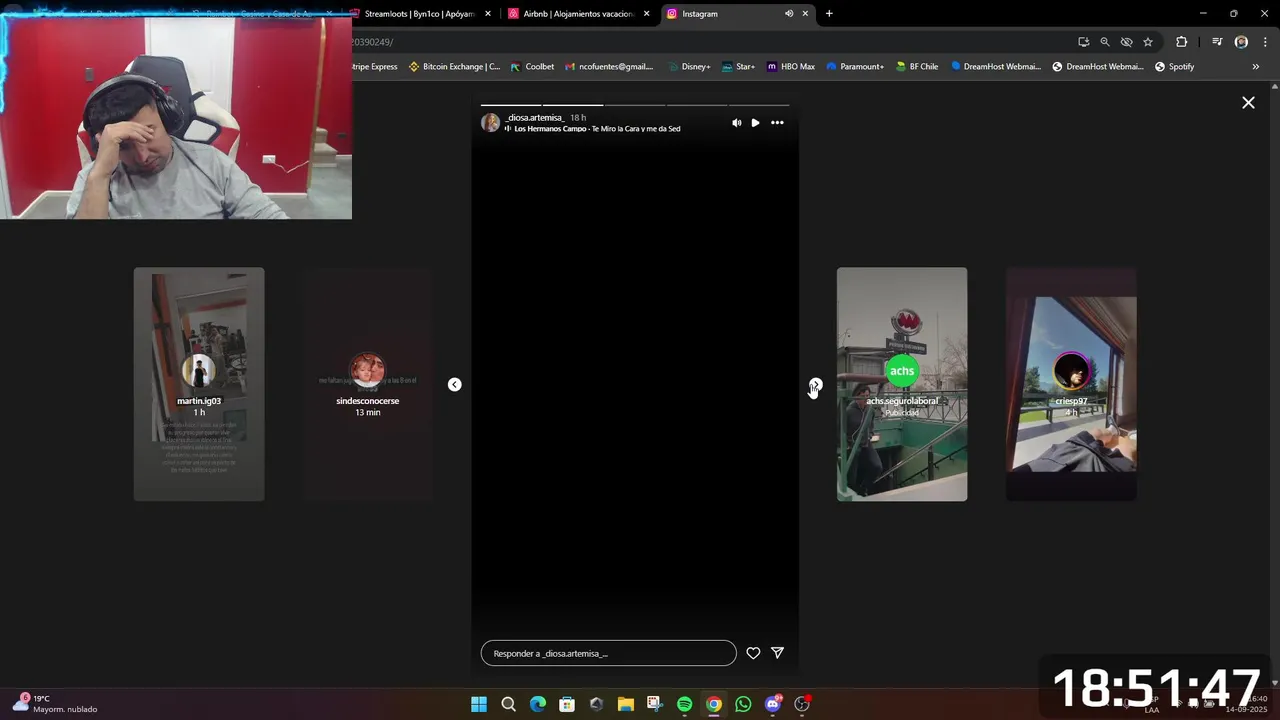The image size is (1280, 720).
Task: Advance to next story with right arrow
Action: [x=816, y=384]
